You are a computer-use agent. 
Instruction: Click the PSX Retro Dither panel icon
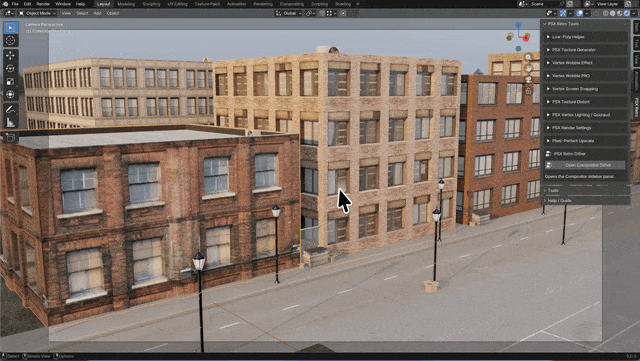[x=548, y=154]
